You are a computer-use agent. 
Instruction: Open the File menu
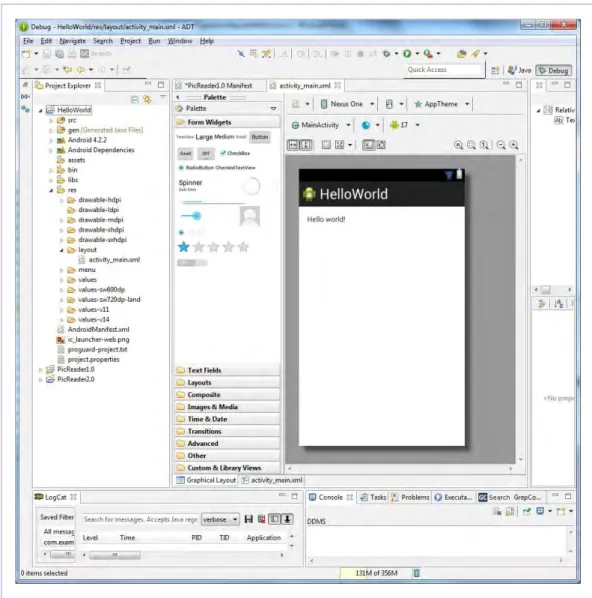pos(28,41)
